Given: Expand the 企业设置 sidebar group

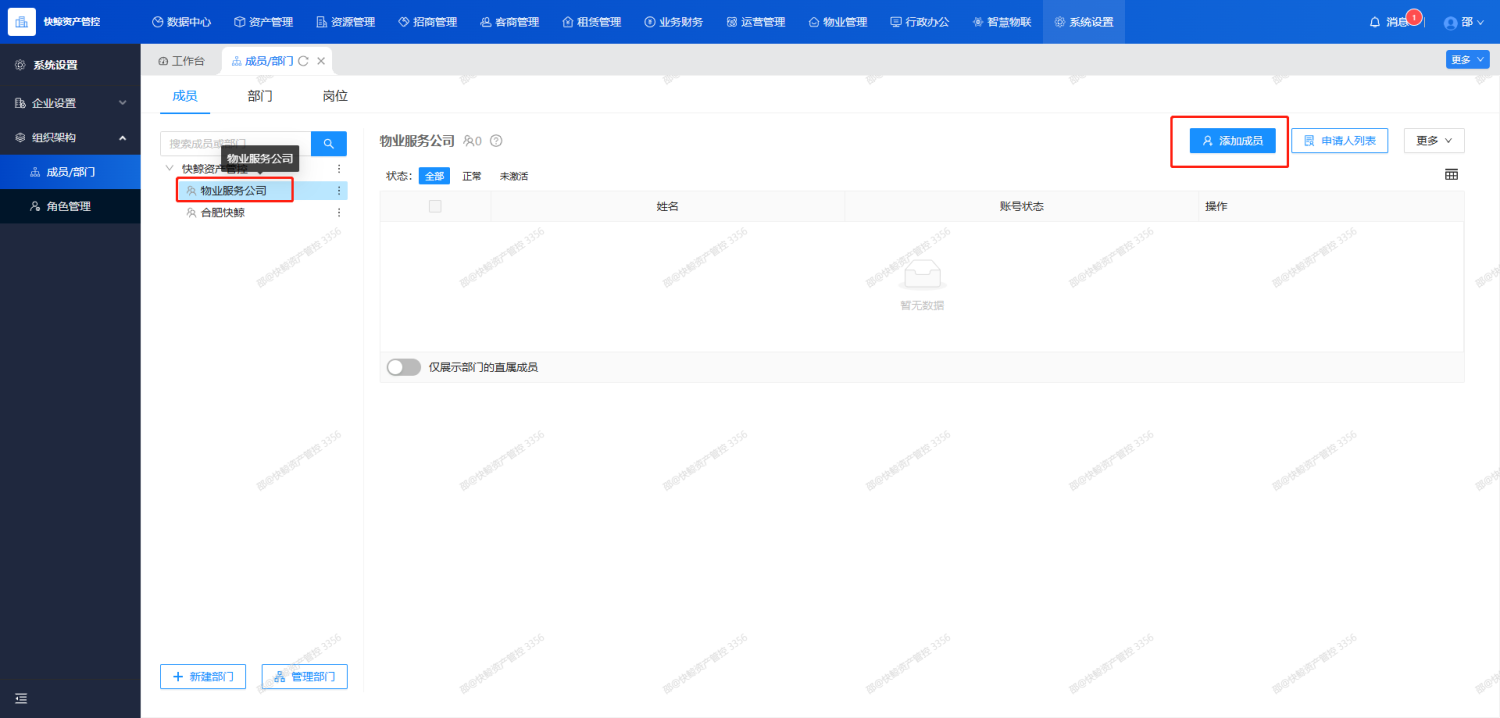Looking at the screenshot, I should tap(70, 103).
